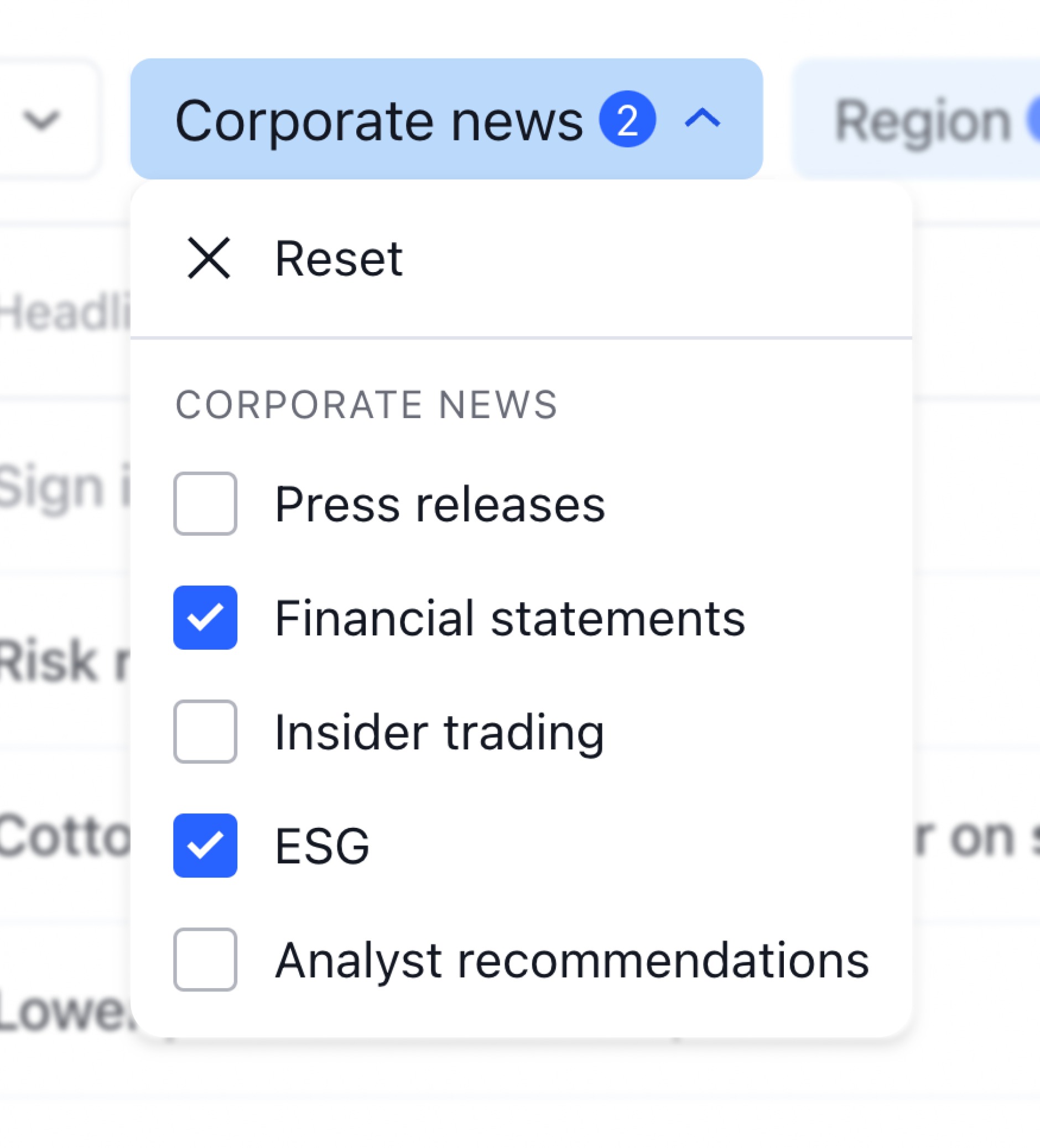Click the blue badge showing 2

627,119
